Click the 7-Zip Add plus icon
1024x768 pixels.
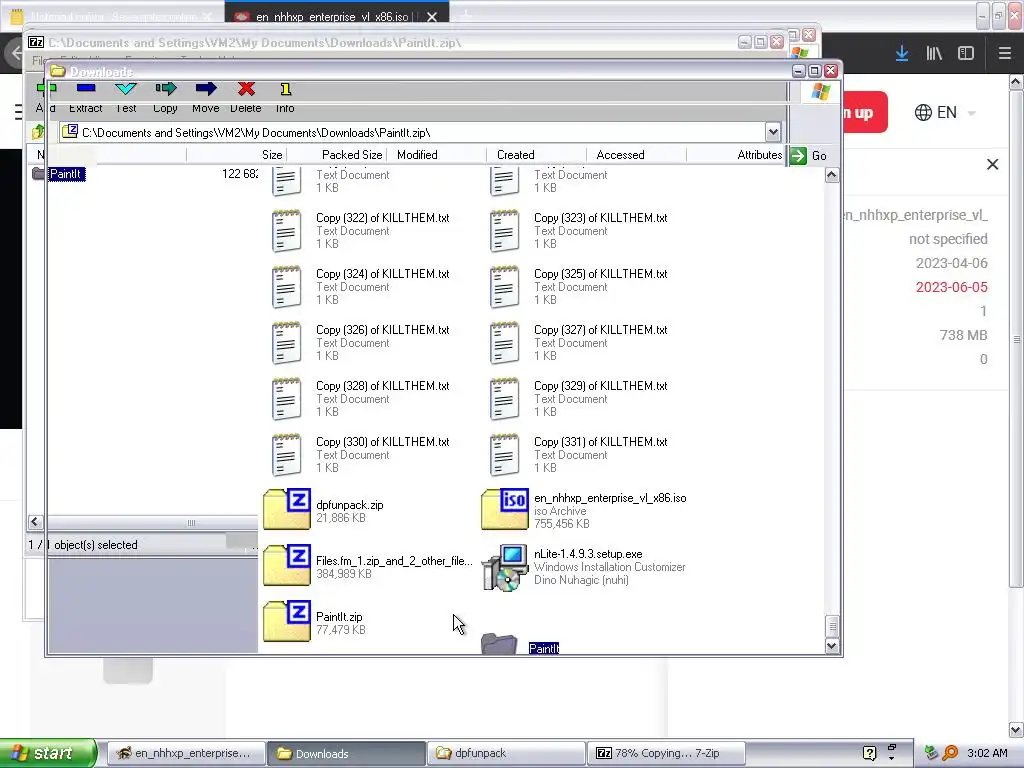[46, 88]
